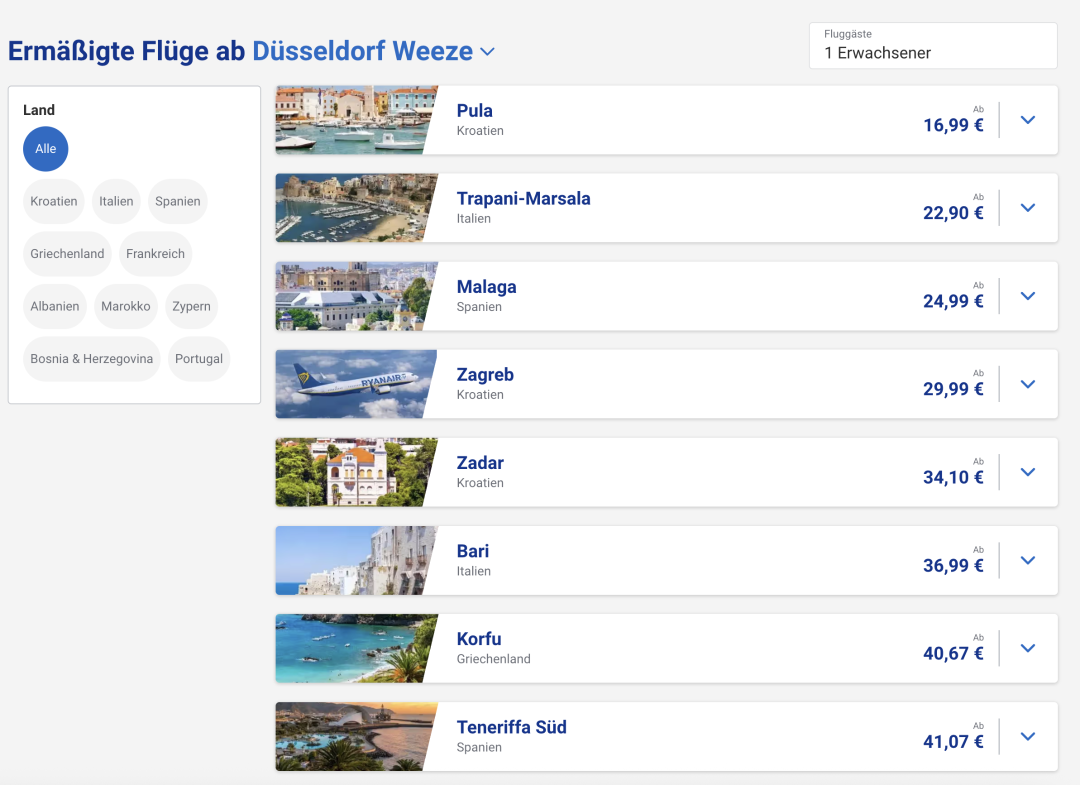This screenshot has height=785, width=1080.
Task: Click the 40,67 € price for Korfu
Action: pos(953,654)
